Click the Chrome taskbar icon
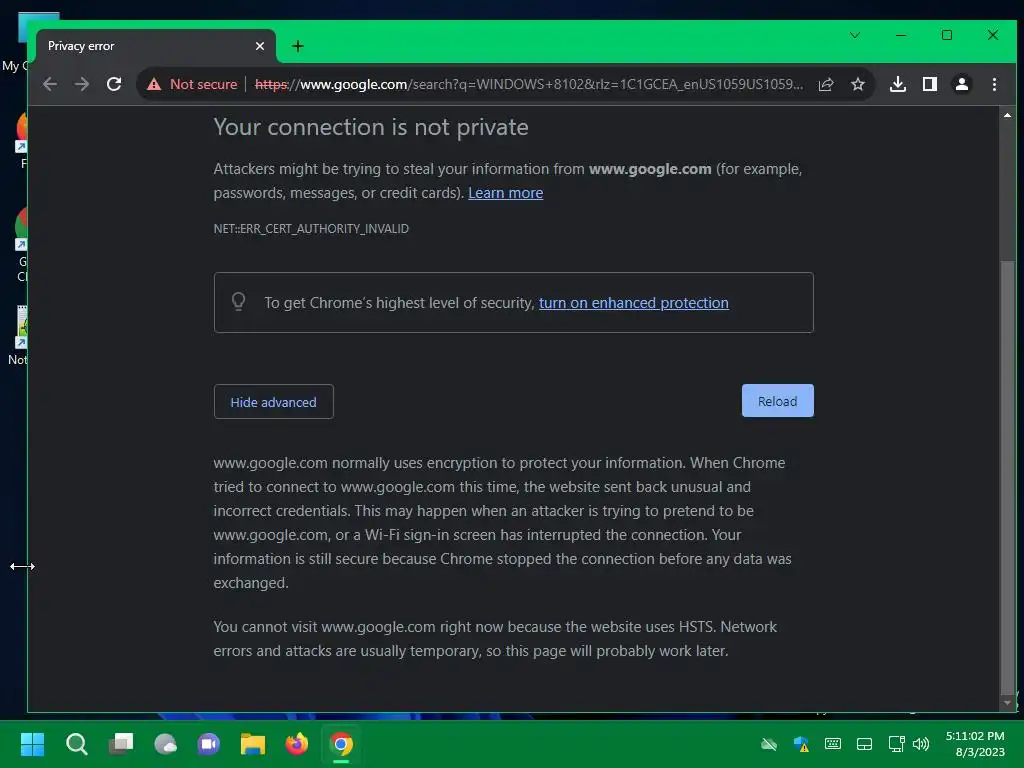The image size is (1024, 768). coord(341,744)
